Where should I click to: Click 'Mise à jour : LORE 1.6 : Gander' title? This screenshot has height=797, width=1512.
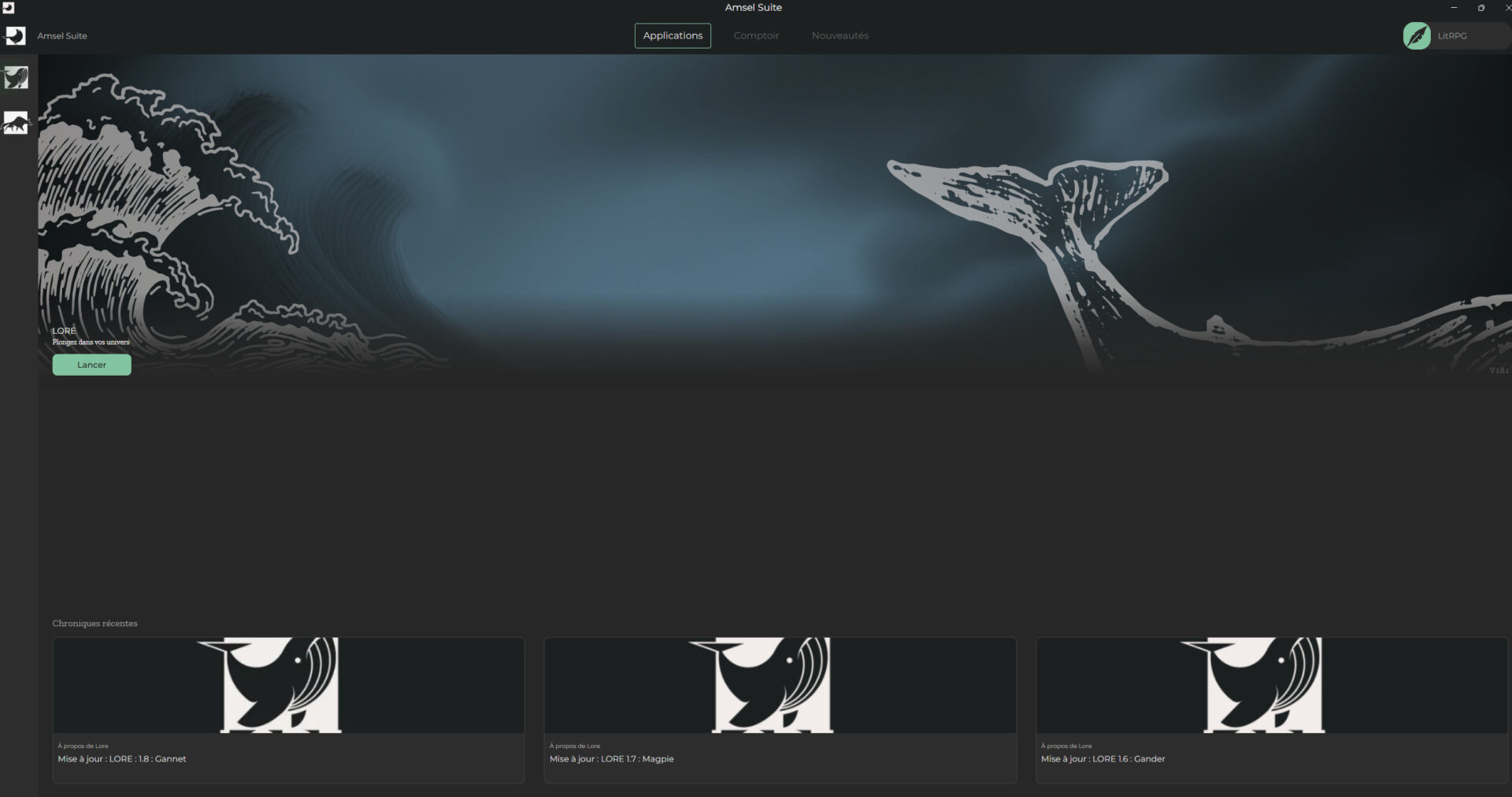coord(1102,759)
